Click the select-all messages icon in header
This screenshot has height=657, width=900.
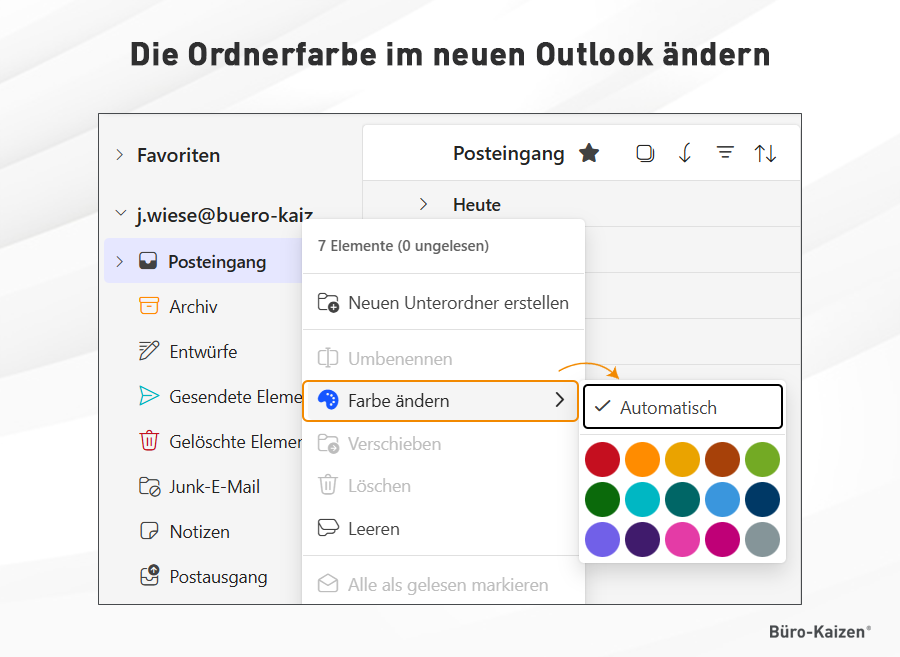click(x=645, y=154)
